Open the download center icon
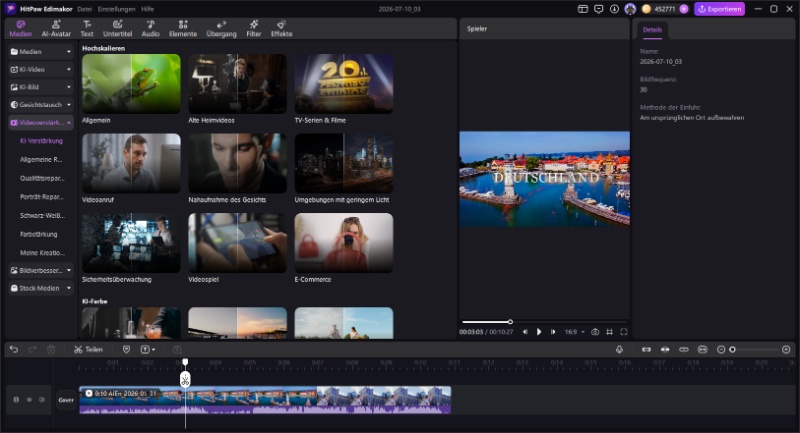The image size is (800, 433). point(614,9)
